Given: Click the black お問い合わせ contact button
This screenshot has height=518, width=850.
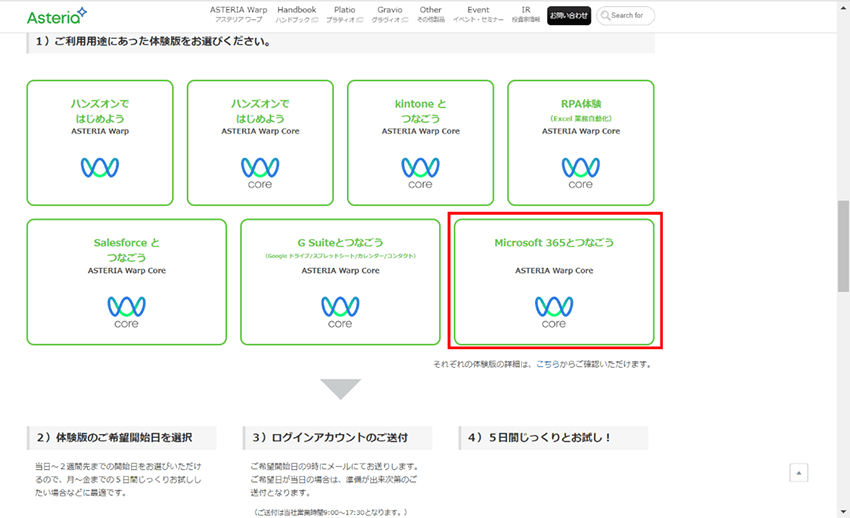Looking at the screenshot, I should click(x=569, y=16).
